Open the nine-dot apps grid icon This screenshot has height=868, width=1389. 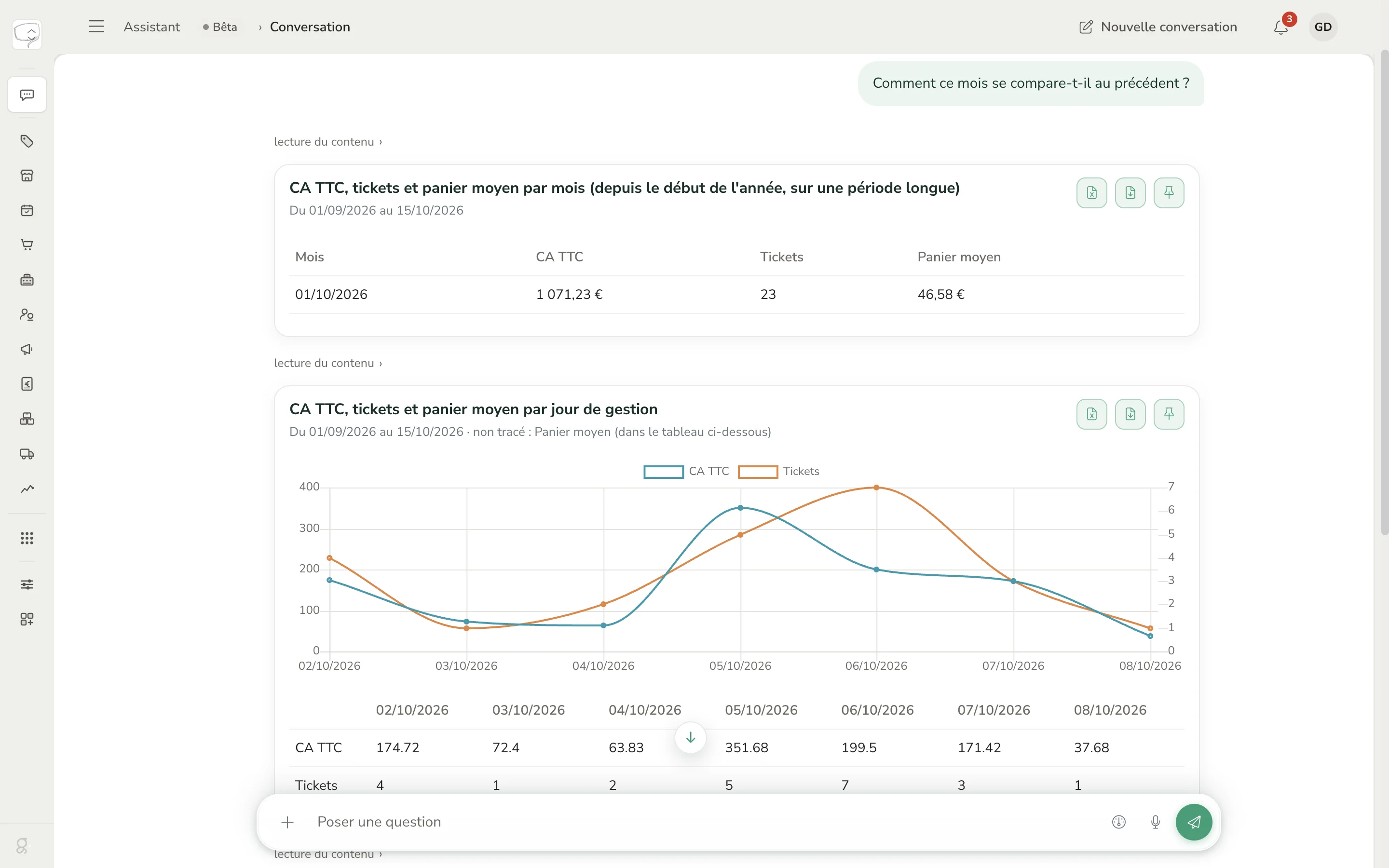pos(27,538)
